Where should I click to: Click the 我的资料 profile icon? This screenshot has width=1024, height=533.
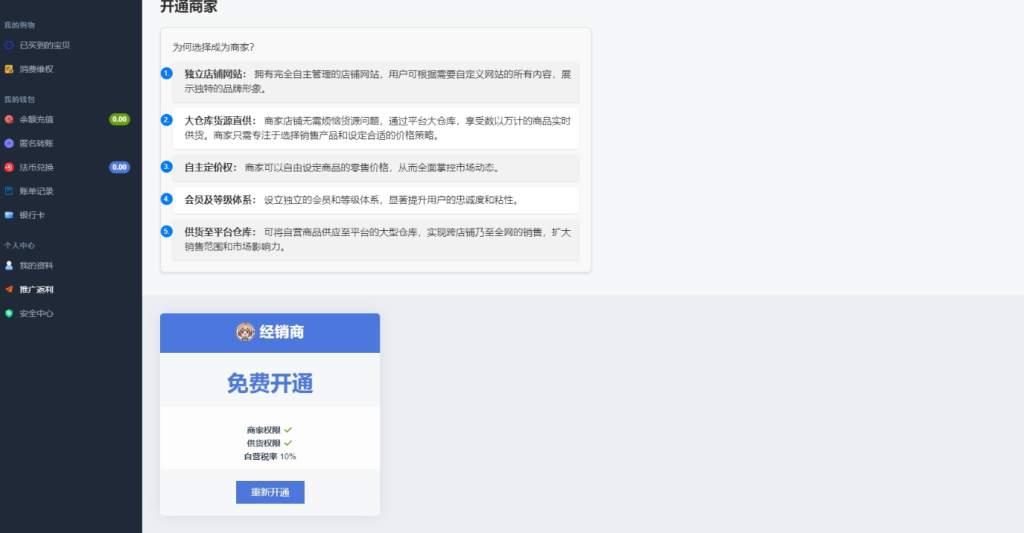point(9,265)
